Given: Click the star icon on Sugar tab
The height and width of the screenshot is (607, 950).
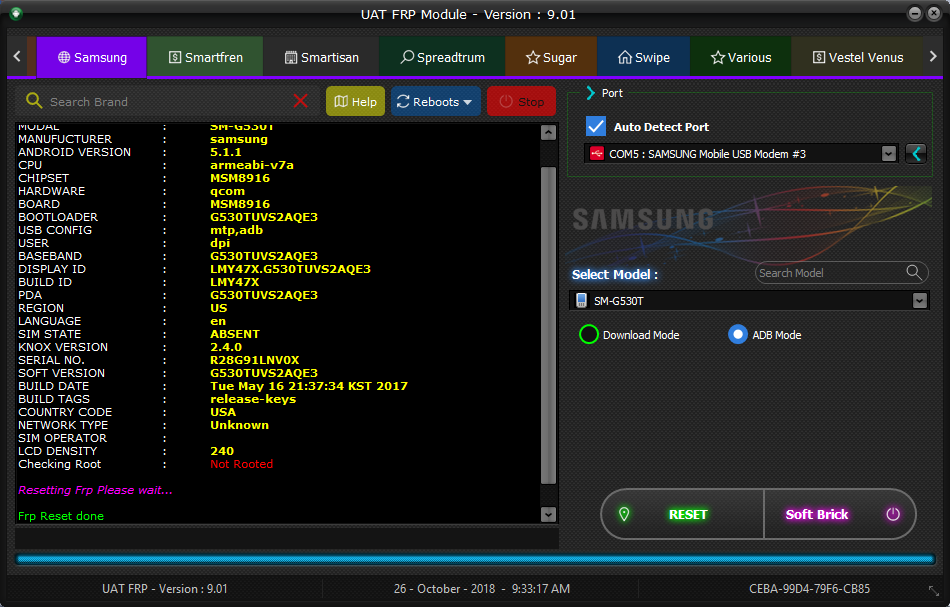Looking at the screenshot, I should tap(533, 58).
